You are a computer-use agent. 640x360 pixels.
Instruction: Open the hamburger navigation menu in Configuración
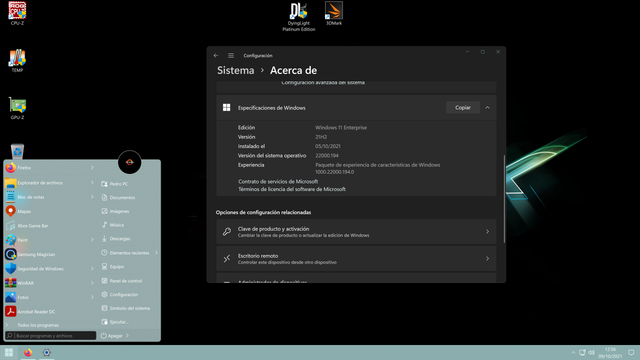pos(231,56)
